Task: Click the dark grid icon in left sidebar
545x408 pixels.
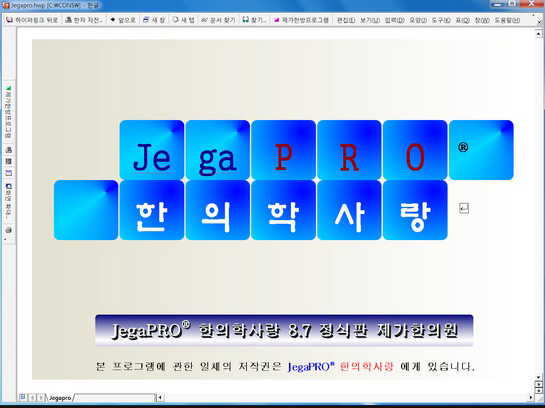Action: (8, 161)
